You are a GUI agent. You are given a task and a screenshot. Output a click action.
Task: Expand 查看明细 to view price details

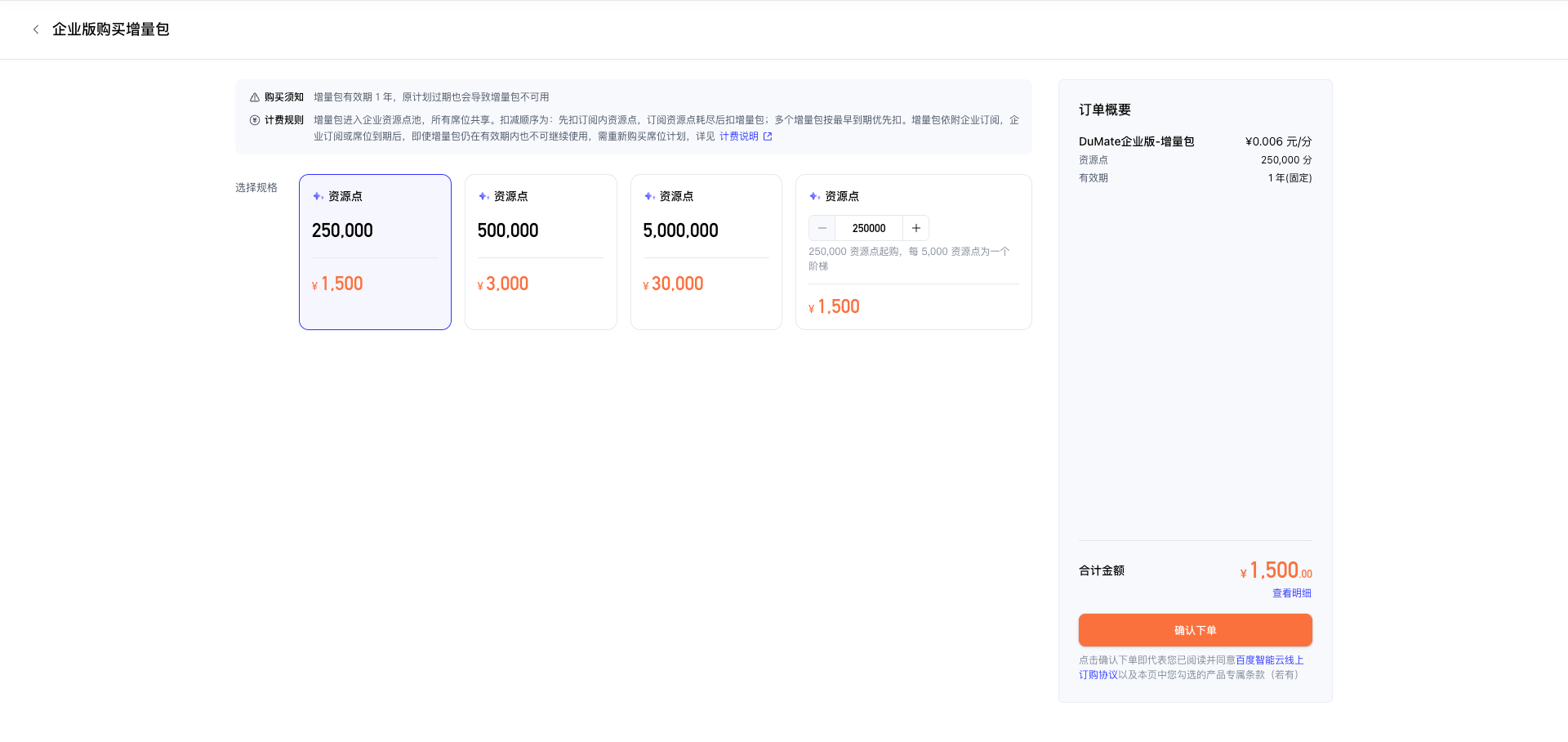click(1292, 593)
